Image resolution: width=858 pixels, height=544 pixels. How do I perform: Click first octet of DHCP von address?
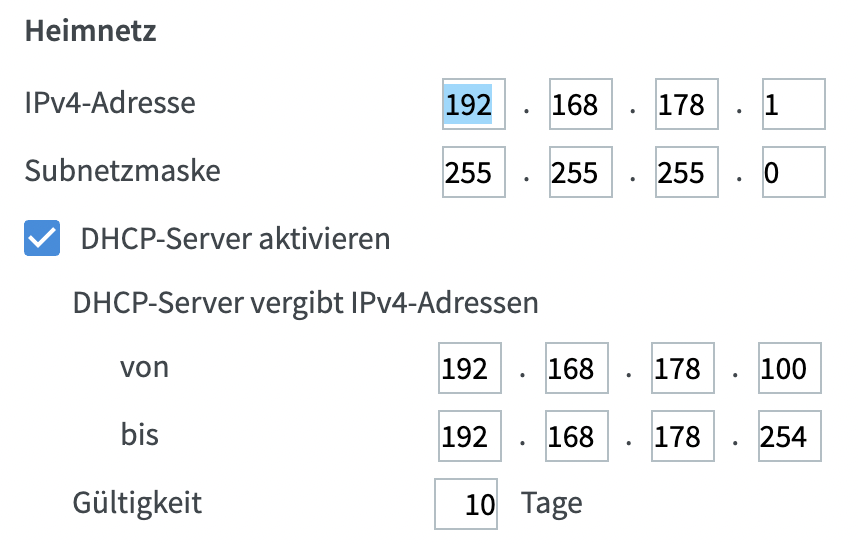(x=469, y=368)
